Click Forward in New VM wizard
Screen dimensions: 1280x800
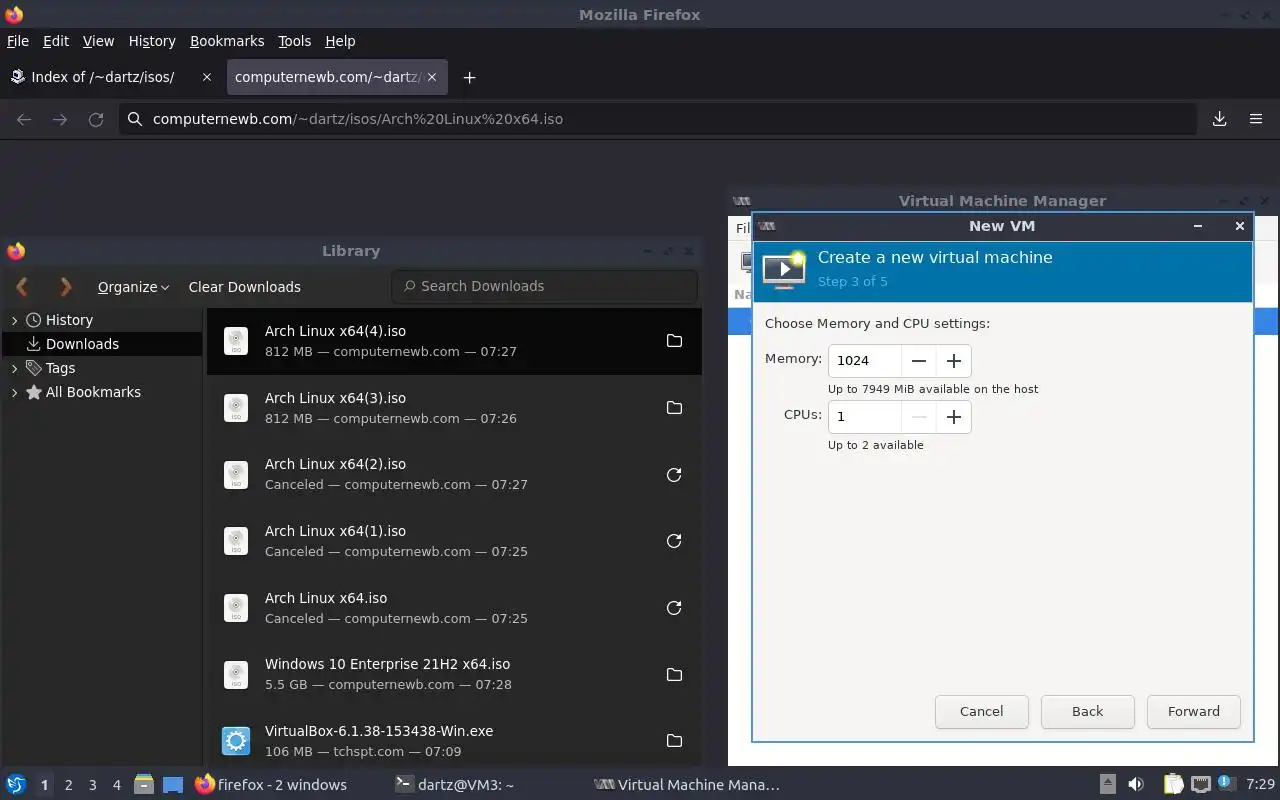tap(1193, 712)
